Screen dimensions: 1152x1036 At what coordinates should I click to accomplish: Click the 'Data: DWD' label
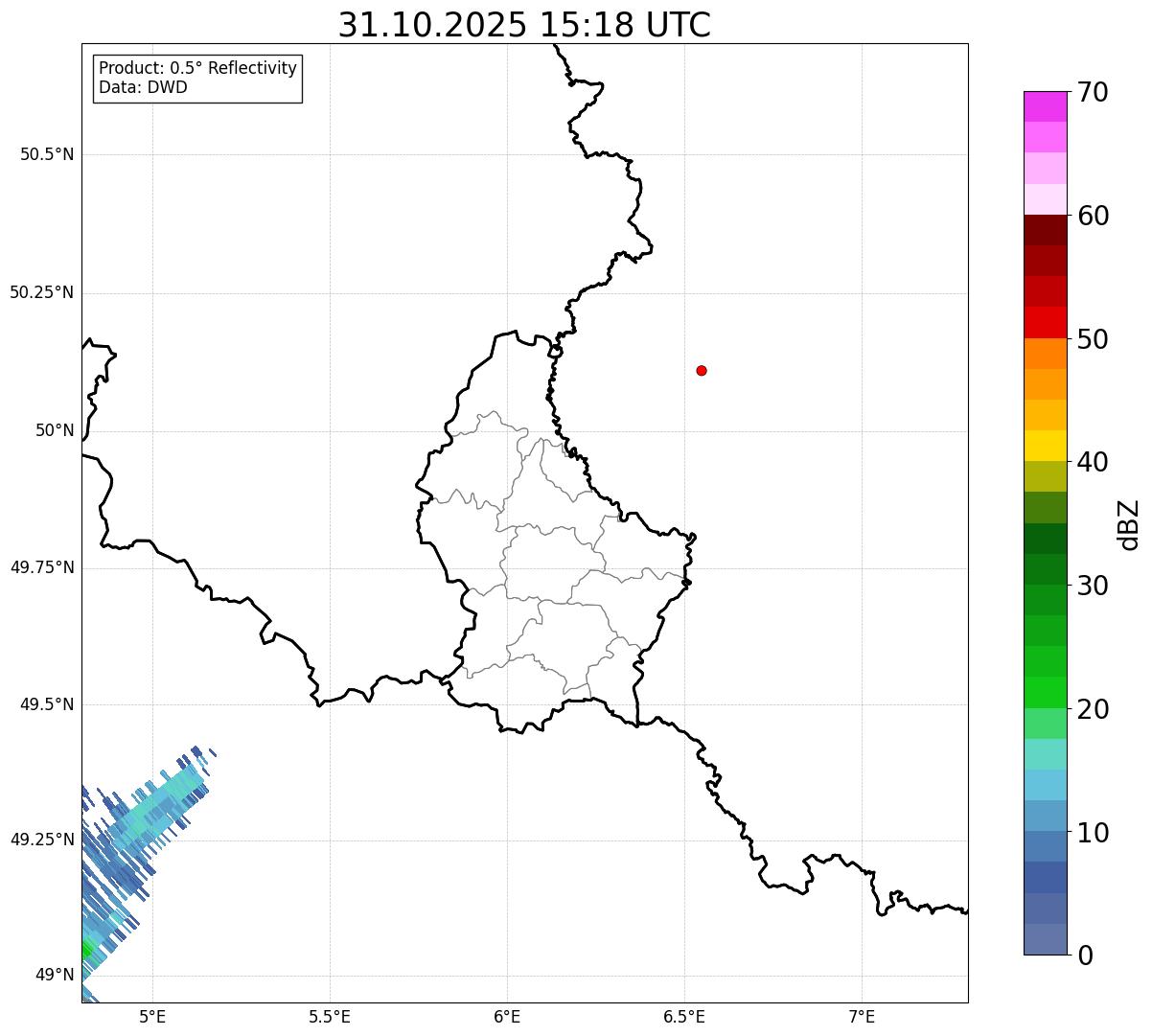143,87
